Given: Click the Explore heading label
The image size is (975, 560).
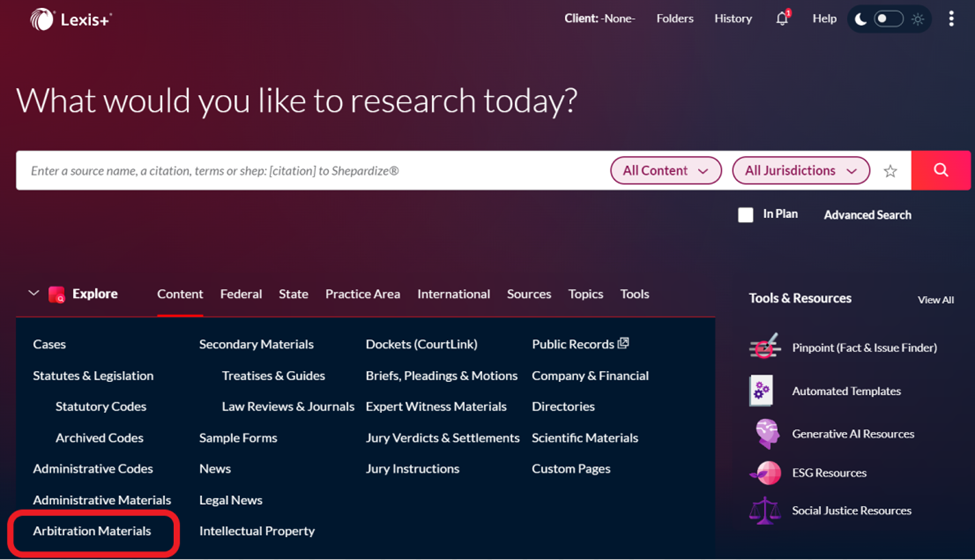Looking at the screenshot, I should pos(95,294).
